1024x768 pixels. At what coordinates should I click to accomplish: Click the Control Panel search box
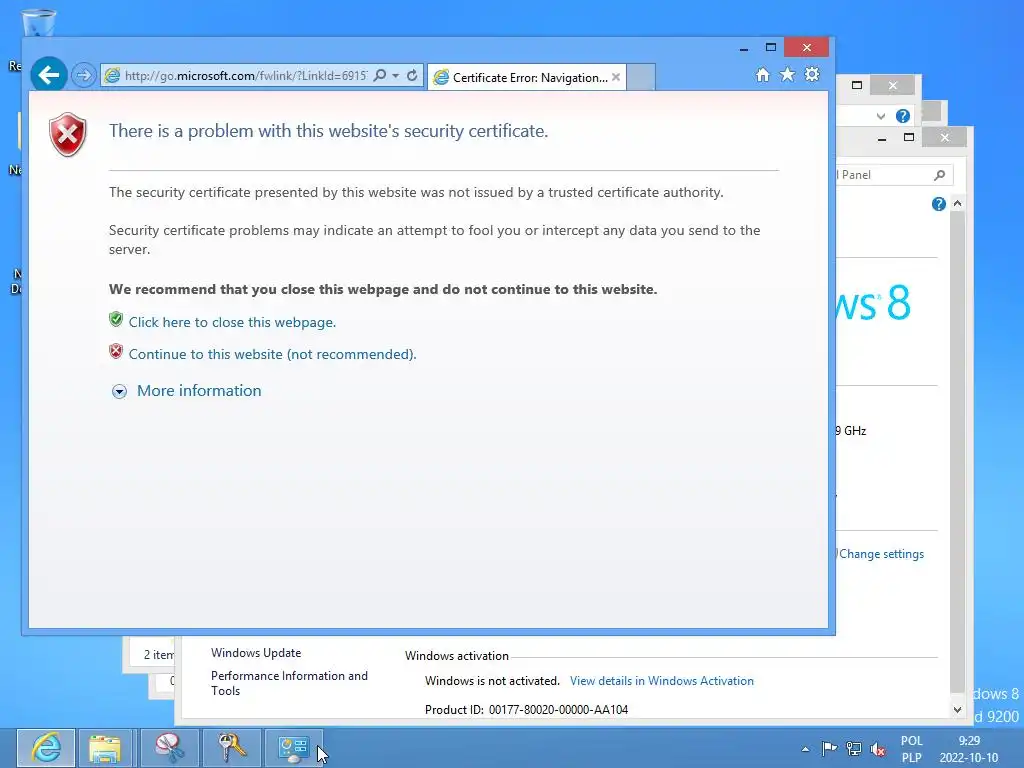point(894,175)
